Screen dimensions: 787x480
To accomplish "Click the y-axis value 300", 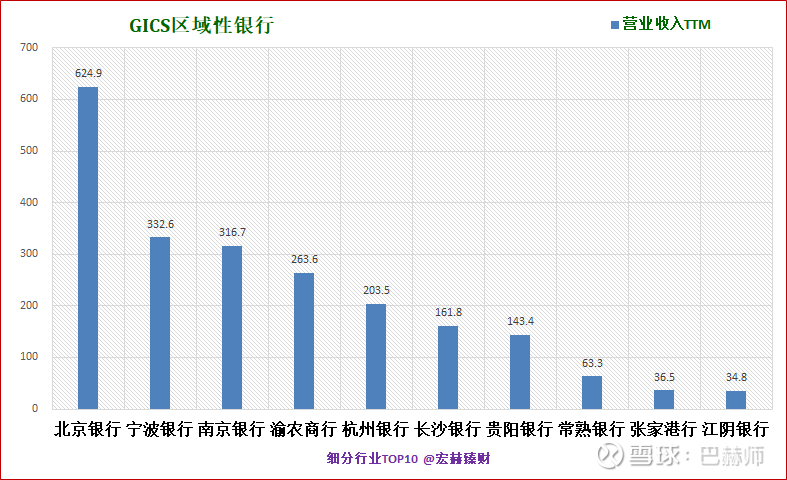I will pyautogui.click(x=29, y=254).
